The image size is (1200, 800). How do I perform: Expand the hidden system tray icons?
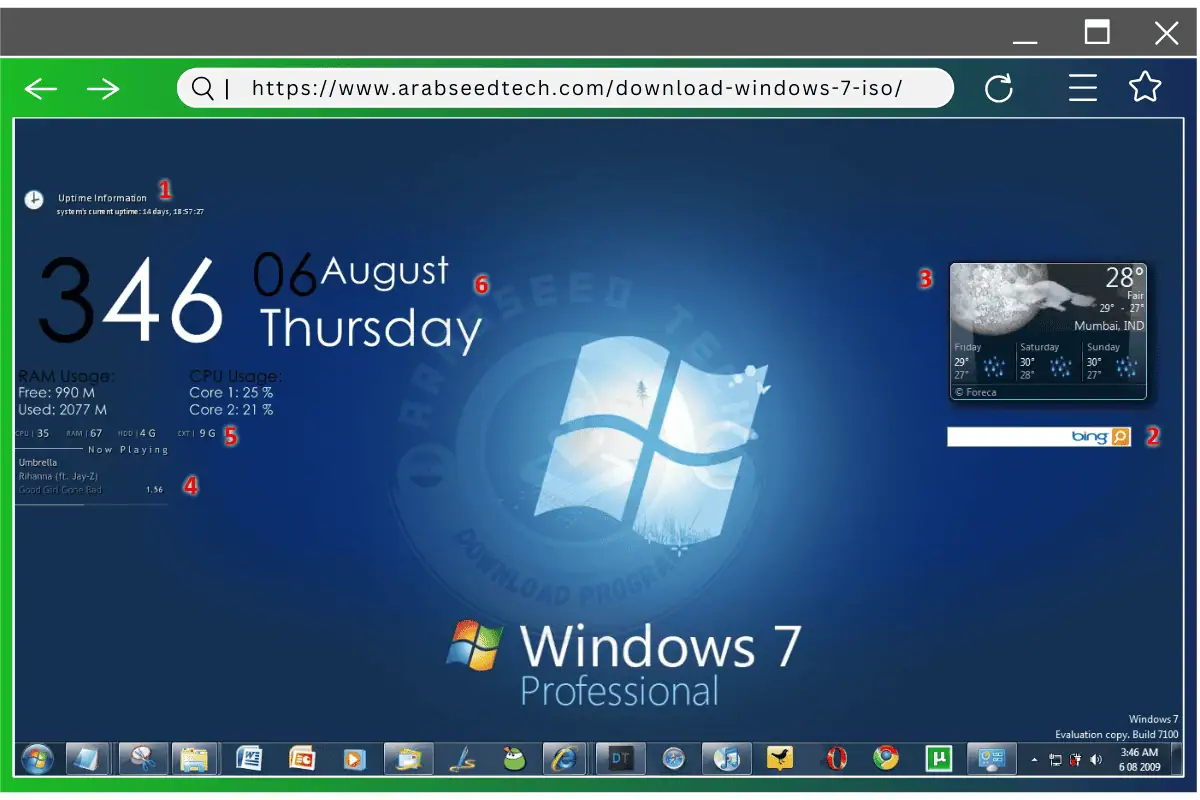click(x=1035, y=760)
